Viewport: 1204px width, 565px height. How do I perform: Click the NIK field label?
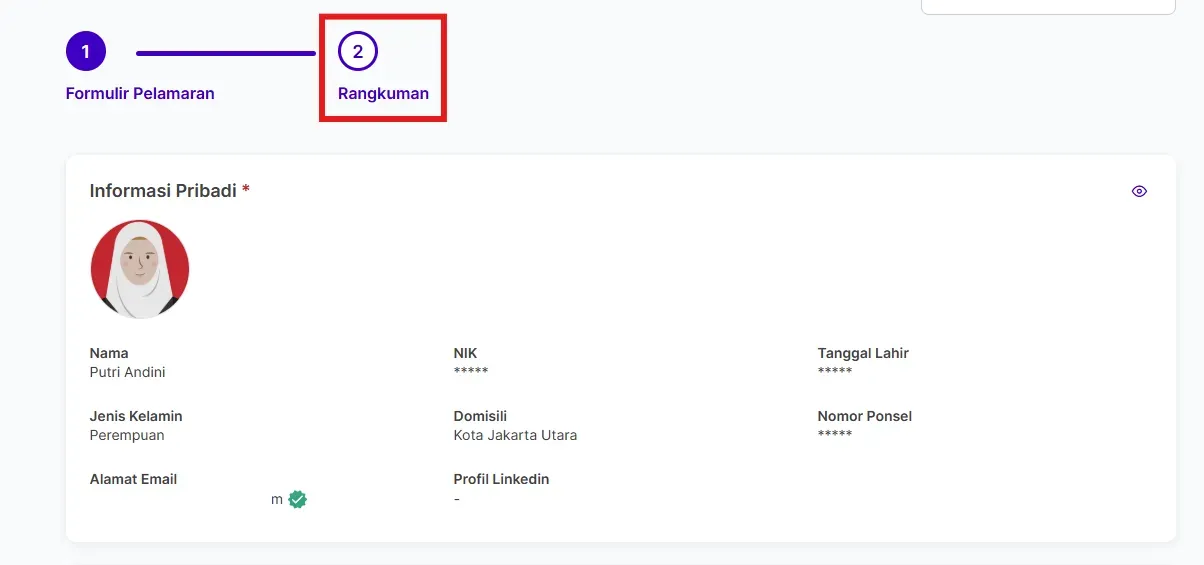(465, 353)
